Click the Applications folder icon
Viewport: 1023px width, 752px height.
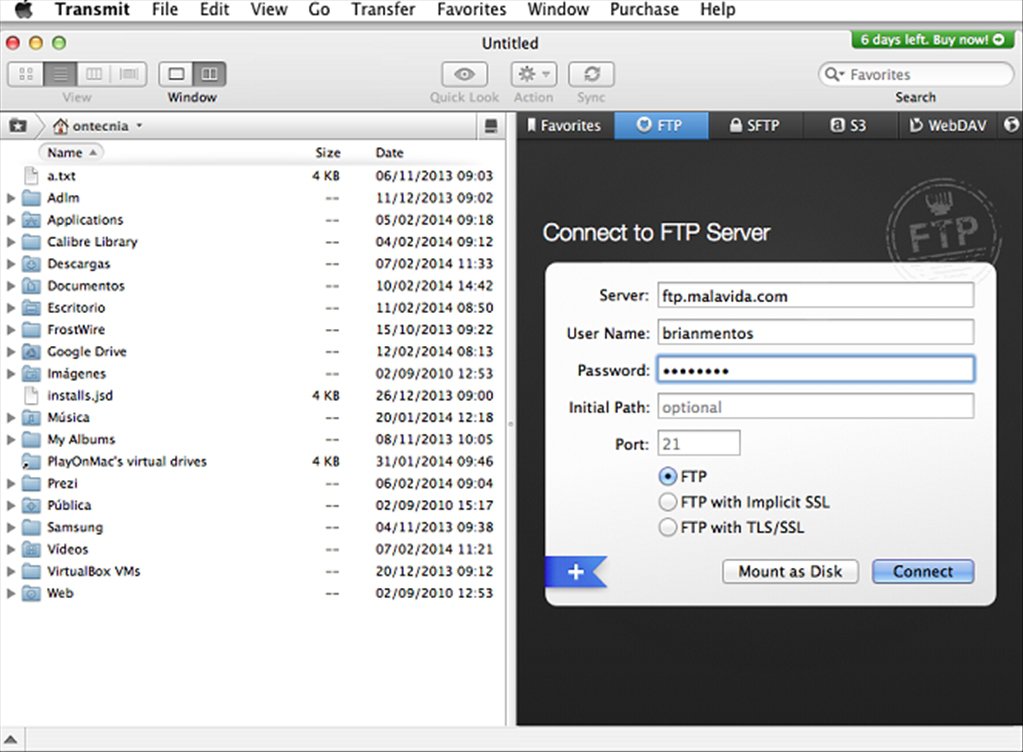pos(31,220)
